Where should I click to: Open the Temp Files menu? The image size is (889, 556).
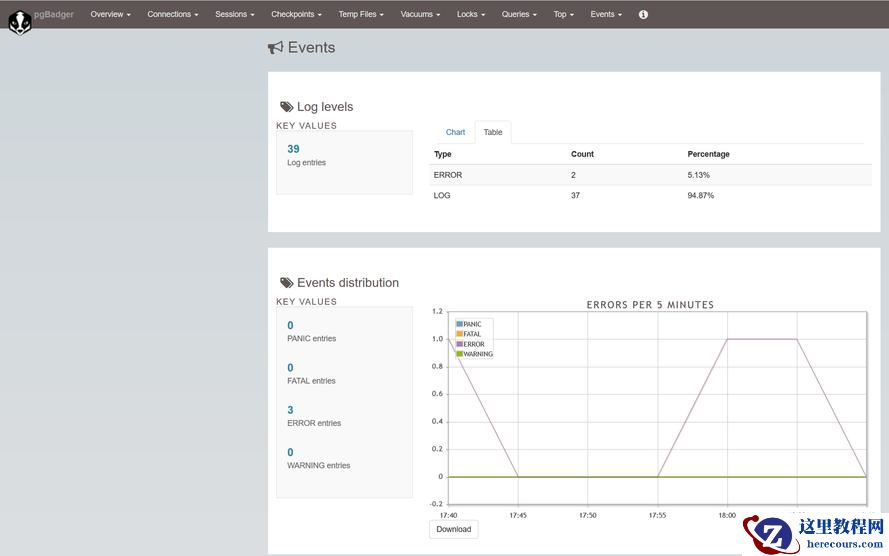361,15
